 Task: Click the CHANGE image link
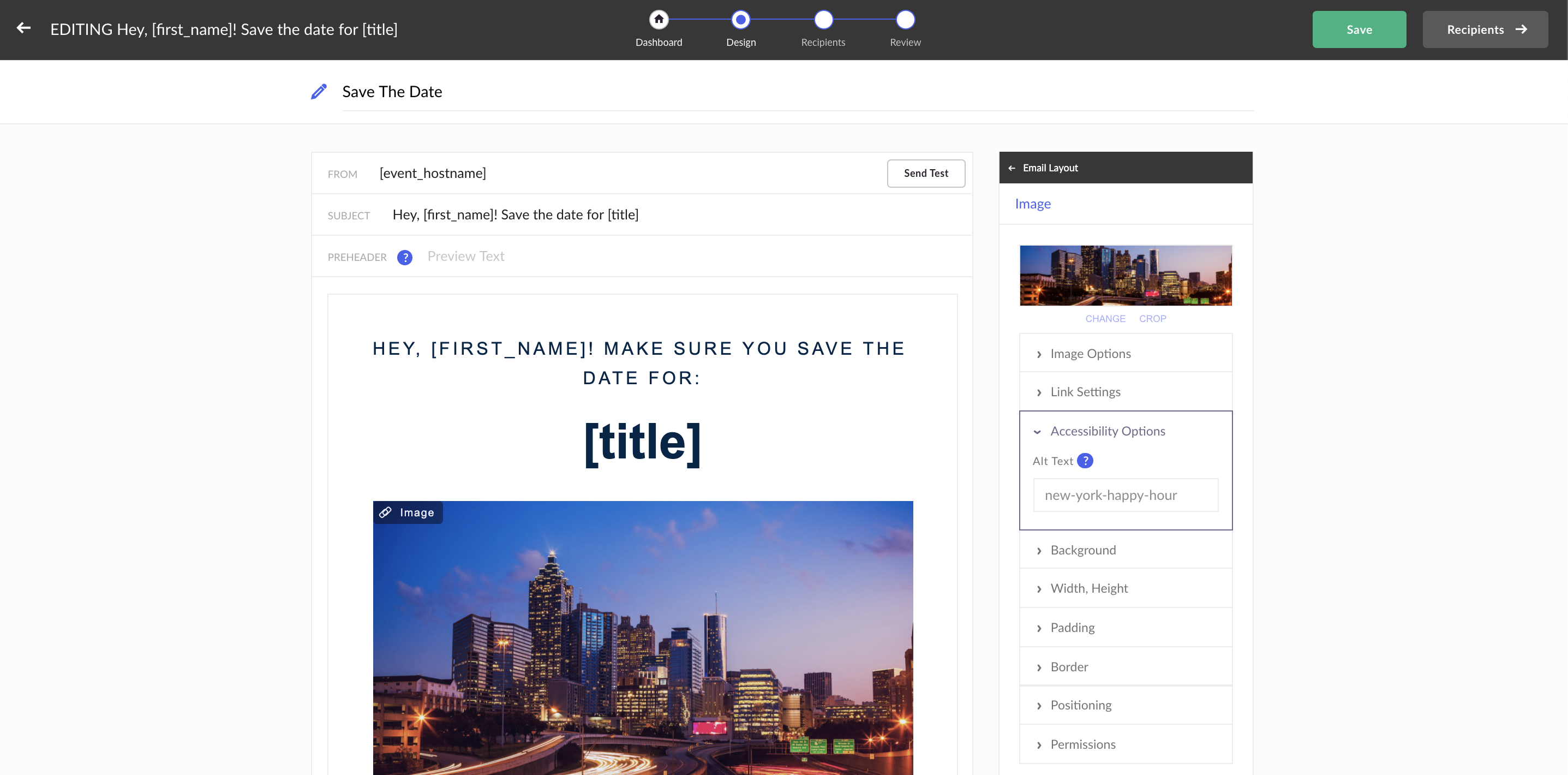tap(1105, 319)
